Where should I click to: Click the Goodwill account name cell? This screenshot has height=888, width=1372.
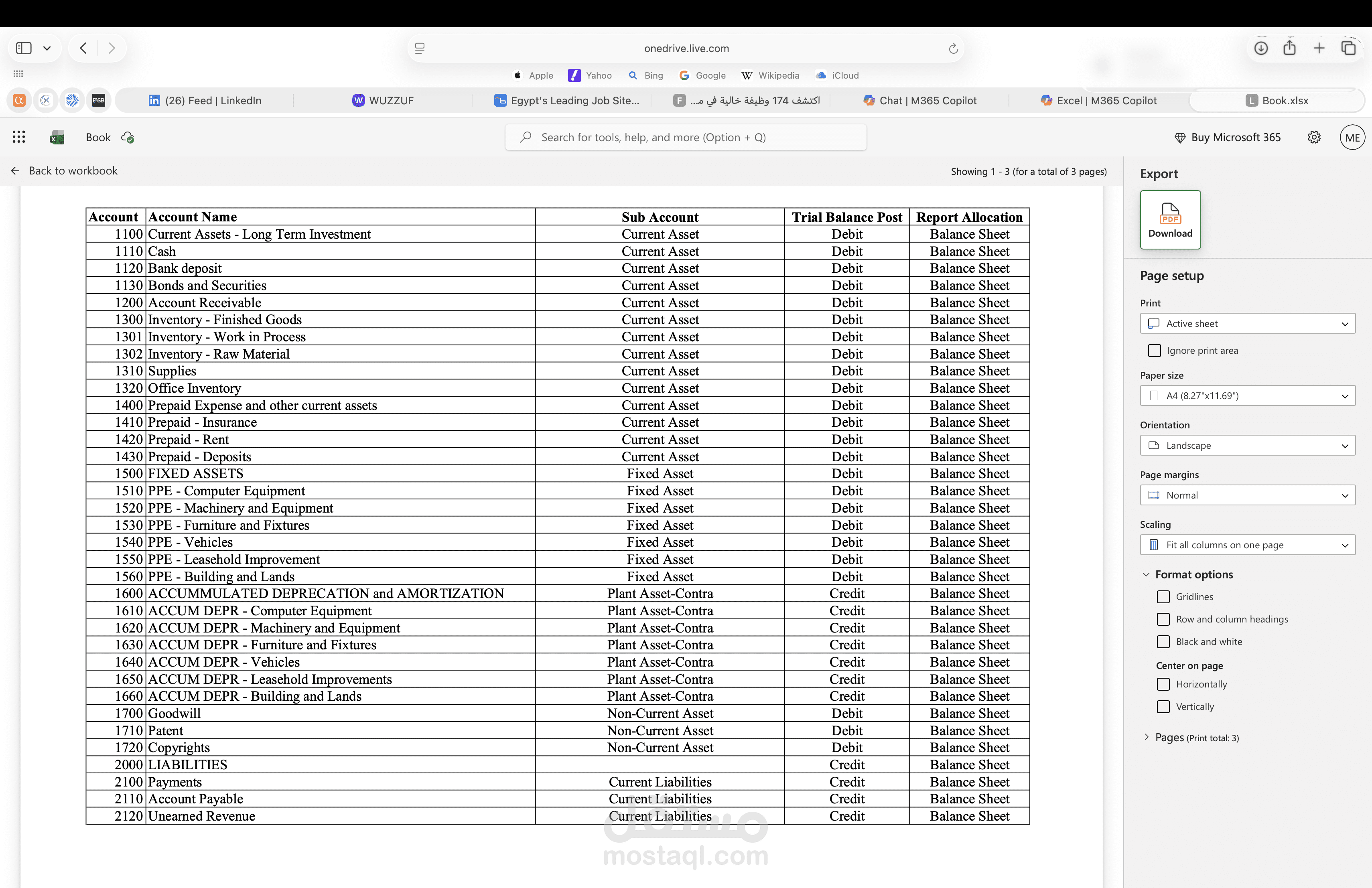click(340, 714)
